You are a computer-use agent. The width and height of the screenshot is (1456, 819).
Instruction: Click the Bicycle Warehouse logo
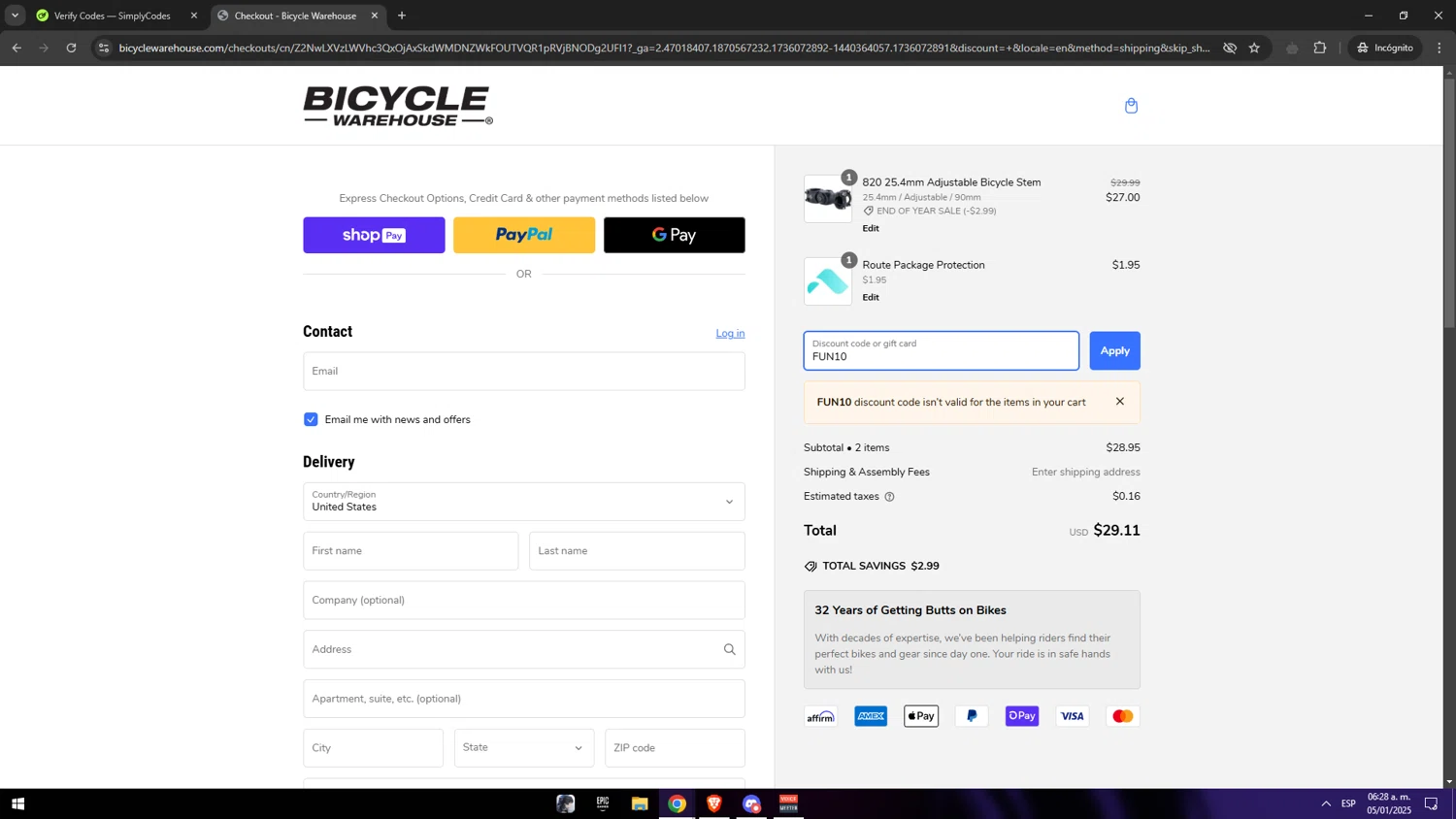tap(398, 106)
